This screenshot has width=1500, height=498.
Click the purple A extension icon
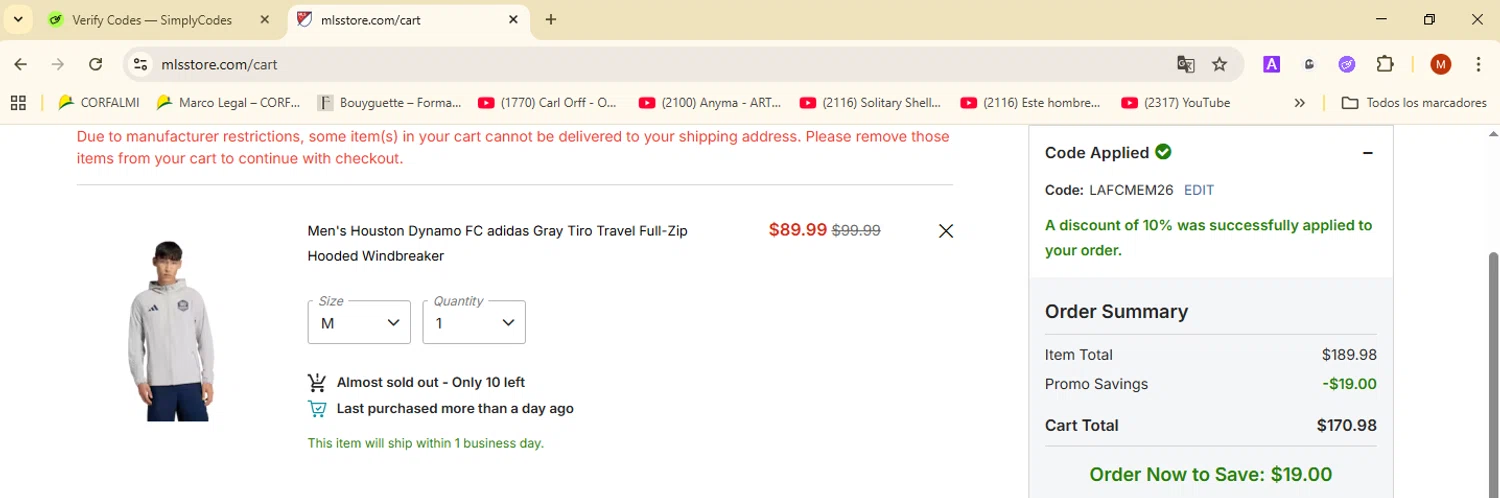[x=1271, y=64]
